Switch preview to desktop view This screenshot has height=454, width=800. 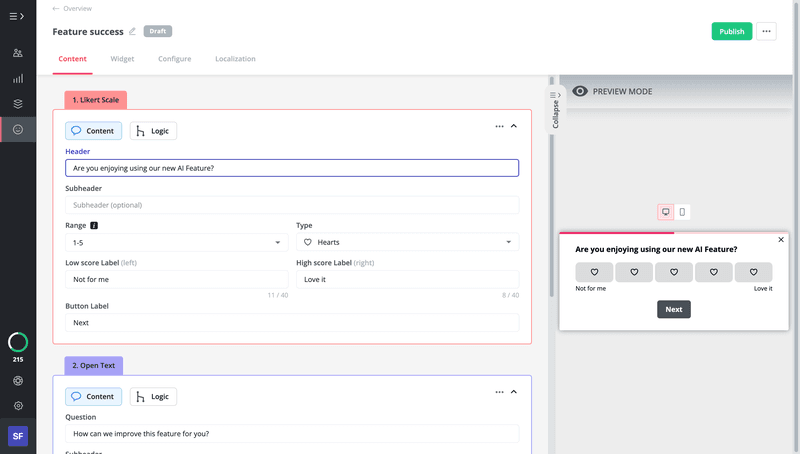click(x=666, y=212)
